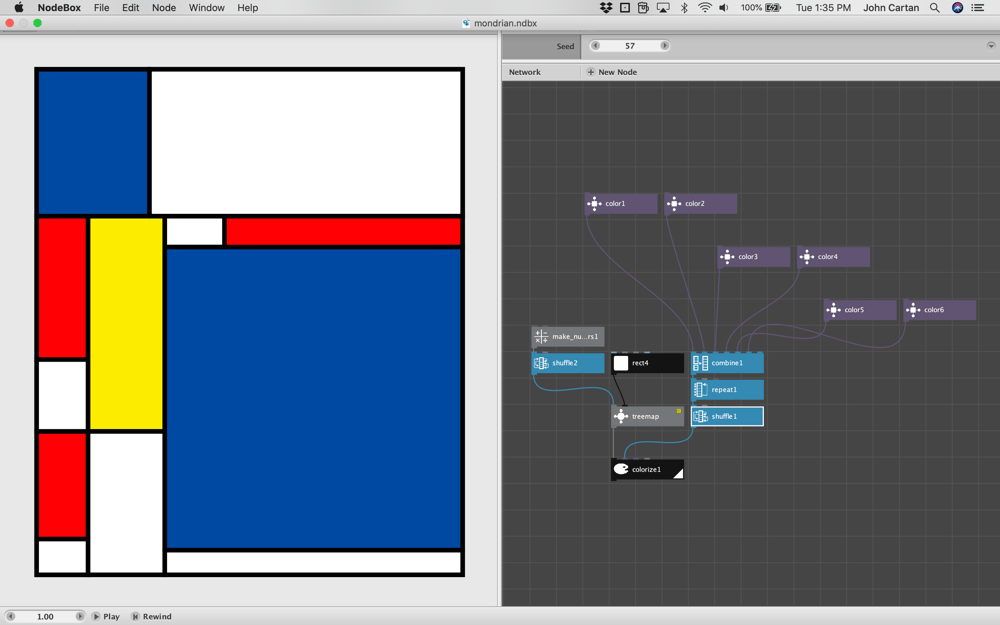Click the Wi-Fi status icon
The width and height of the screenshot is (1000, 625).
pyautogui.click(x=705, y=8)
